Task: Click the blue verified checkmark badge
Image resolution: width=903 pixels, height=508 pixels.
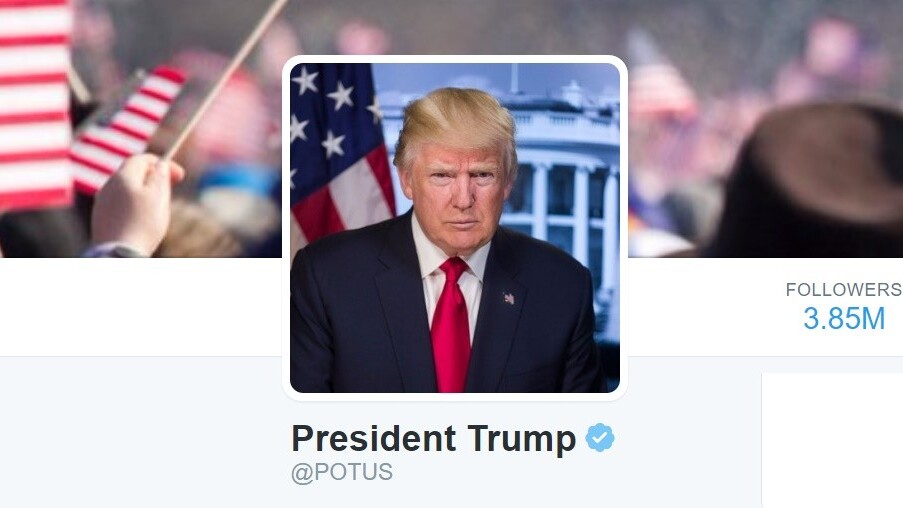Action: tap(600, 438)
